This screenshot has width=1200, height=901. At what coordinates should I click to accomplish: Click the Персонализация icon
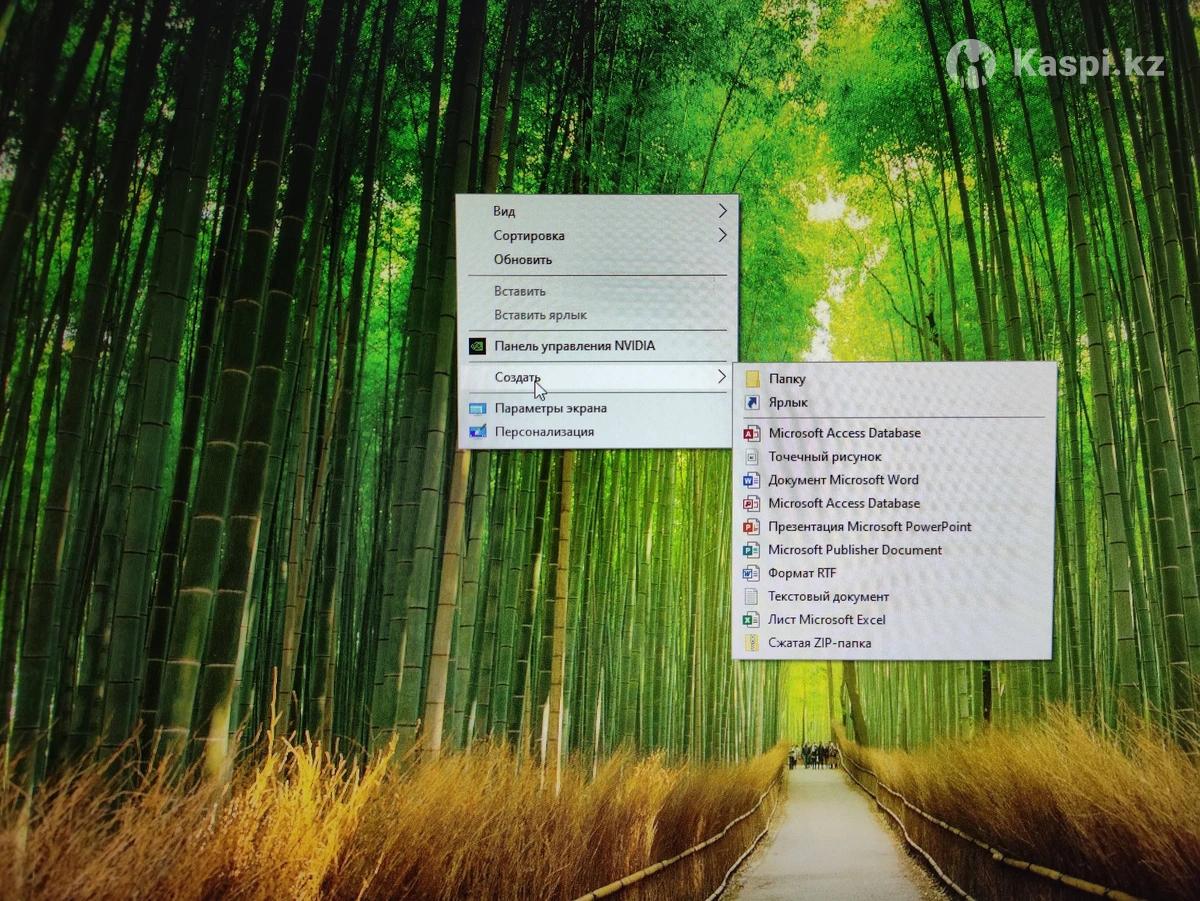[x=478, y=432]
